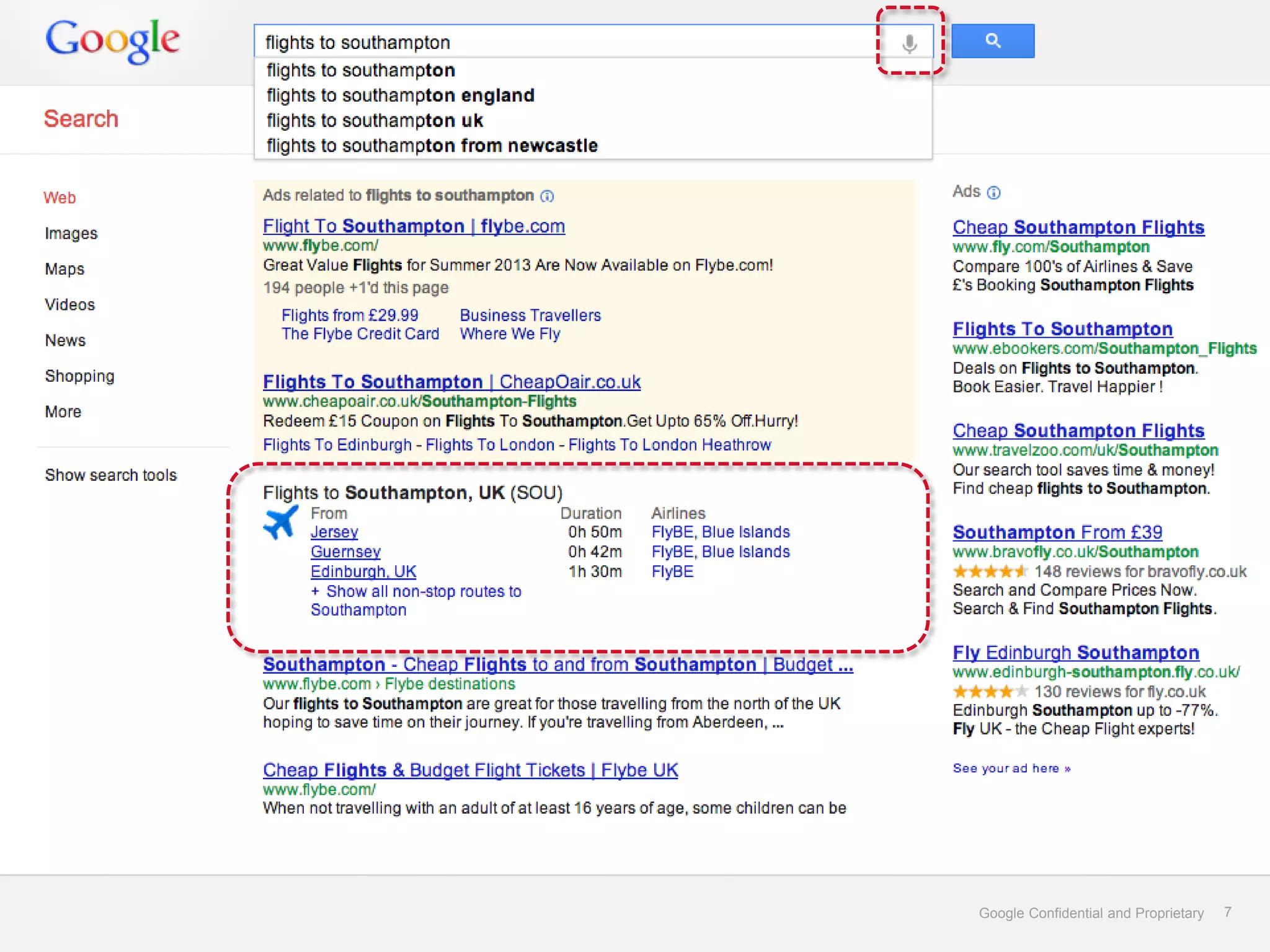Image resolution: width=1270 pixels, height=952 pixels.
Task: Open fly.com 'Cheap Southampton Flights' ad
Action: pyautogui.click(x=1078, y=227)
